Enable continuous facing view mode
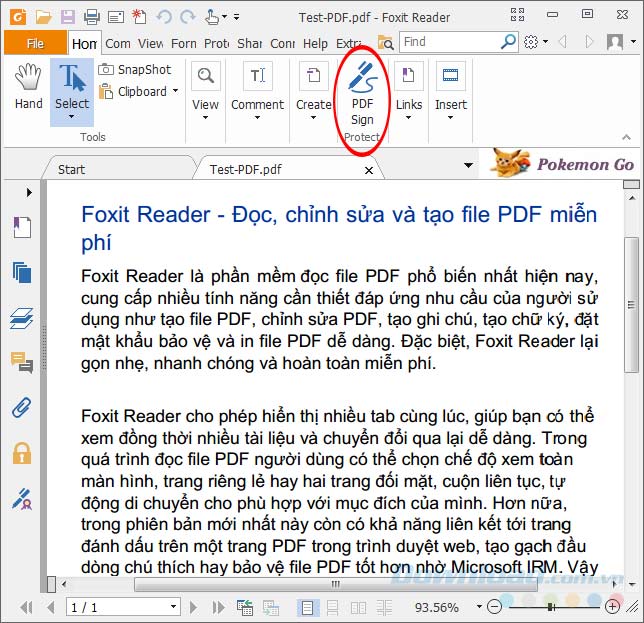 (x=384, y=607)
